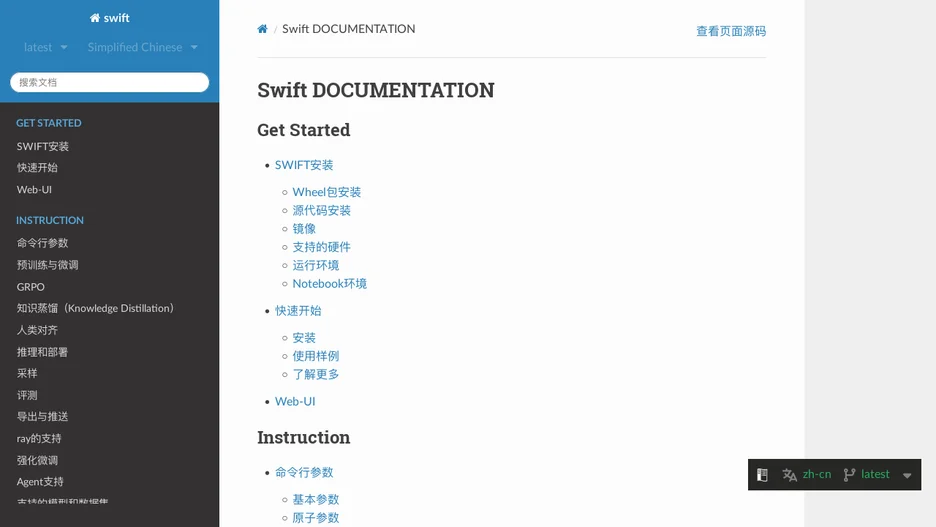936x527 pixels.
Task: Click Web-UI link in main content
Action: (x=295, y=402)
